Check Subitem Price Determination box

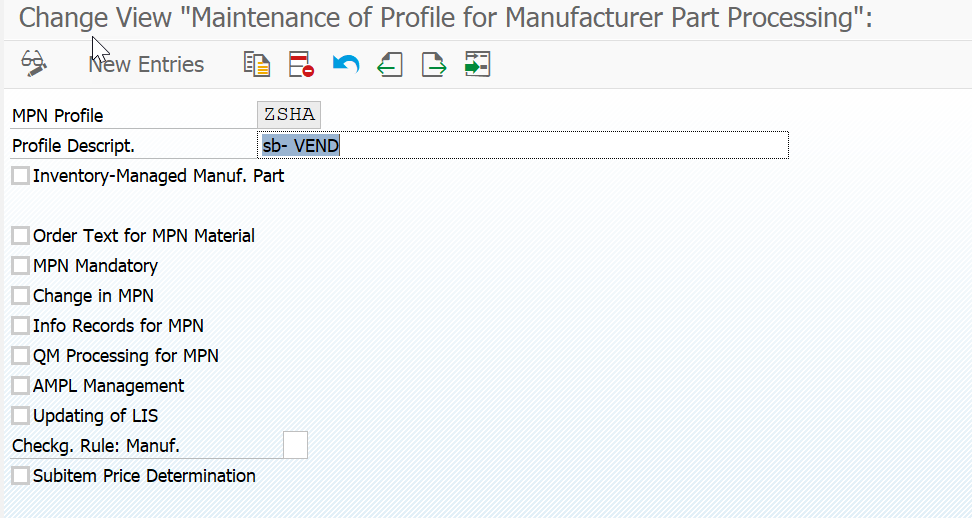point(20,476)
